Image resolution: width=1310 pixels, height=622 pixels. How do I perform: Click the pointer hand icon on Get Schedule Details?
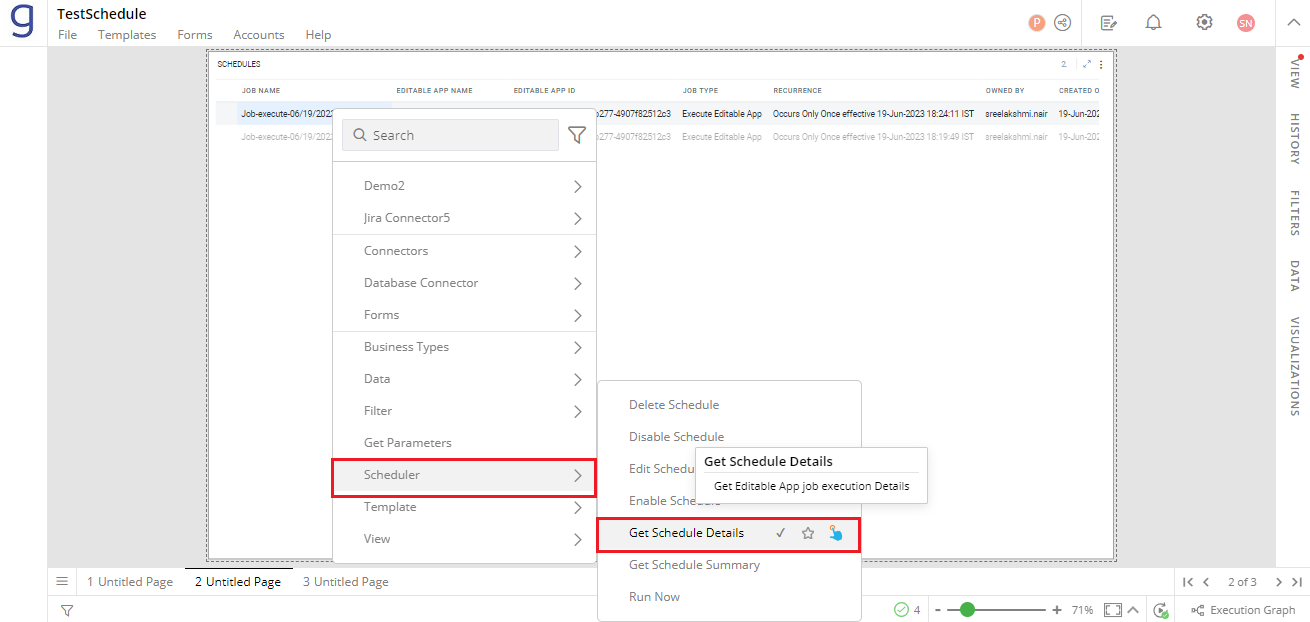point(836,533)
